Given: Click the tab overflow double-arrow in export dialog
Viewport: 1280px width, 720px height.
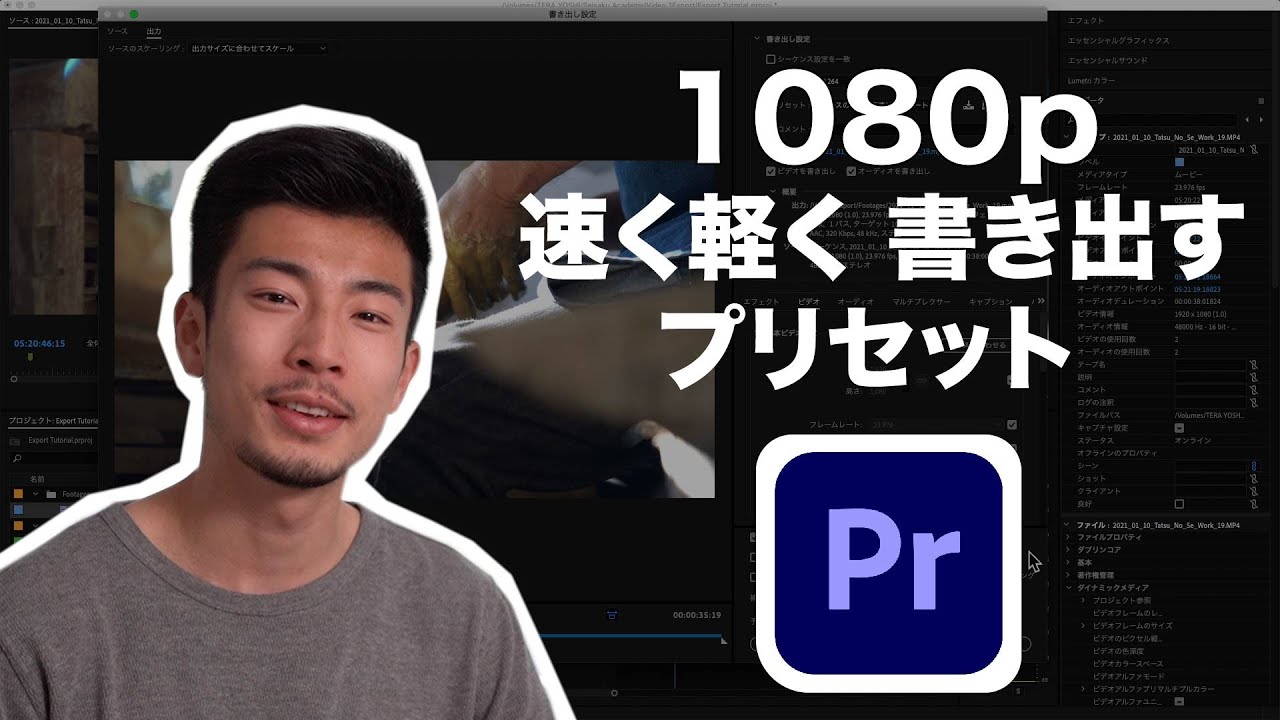Looking at the screenshot, I should tap(1041, 301).
